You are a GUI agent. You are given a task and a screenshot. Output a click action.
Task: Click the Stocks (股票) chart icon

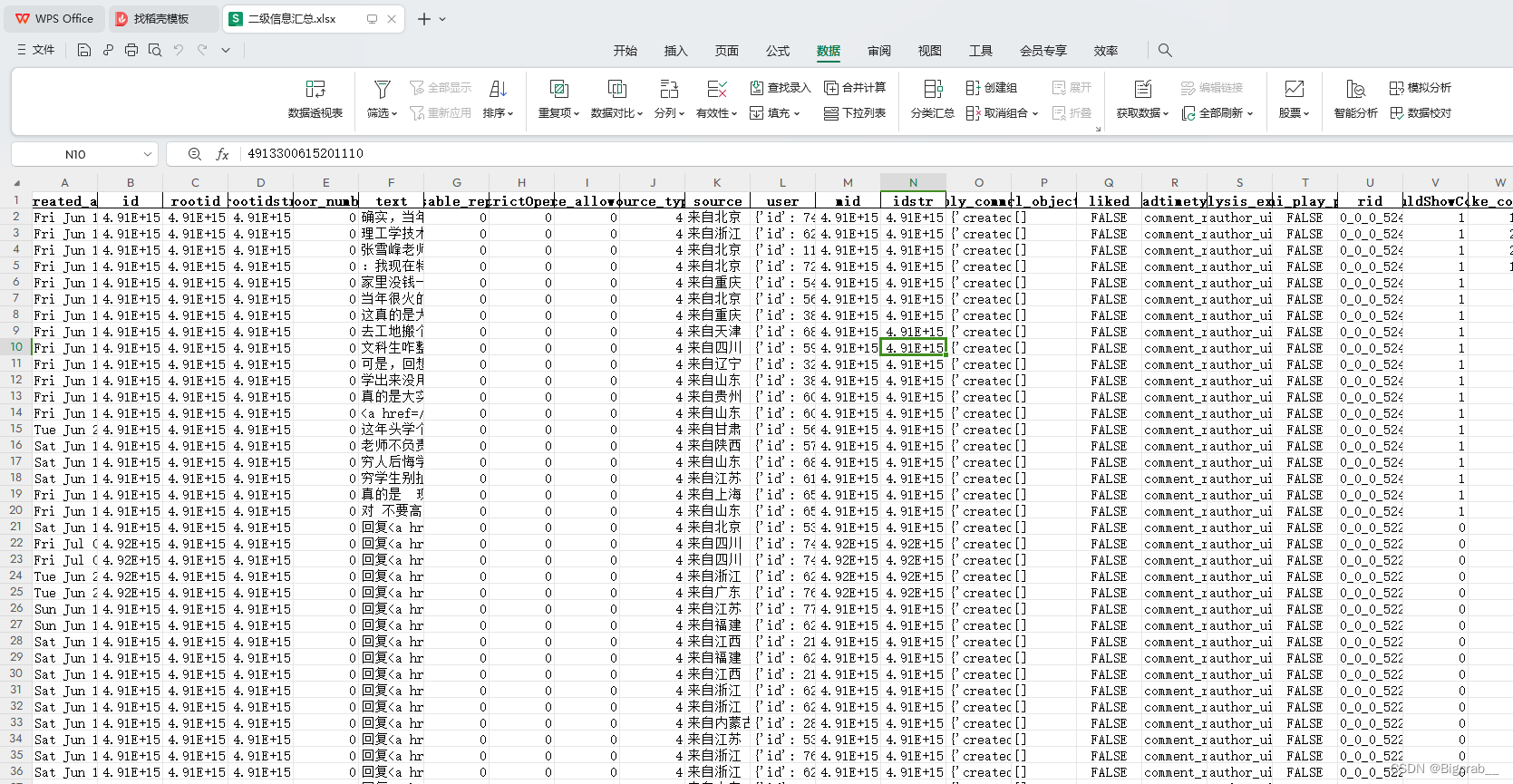coord(1295,89)
